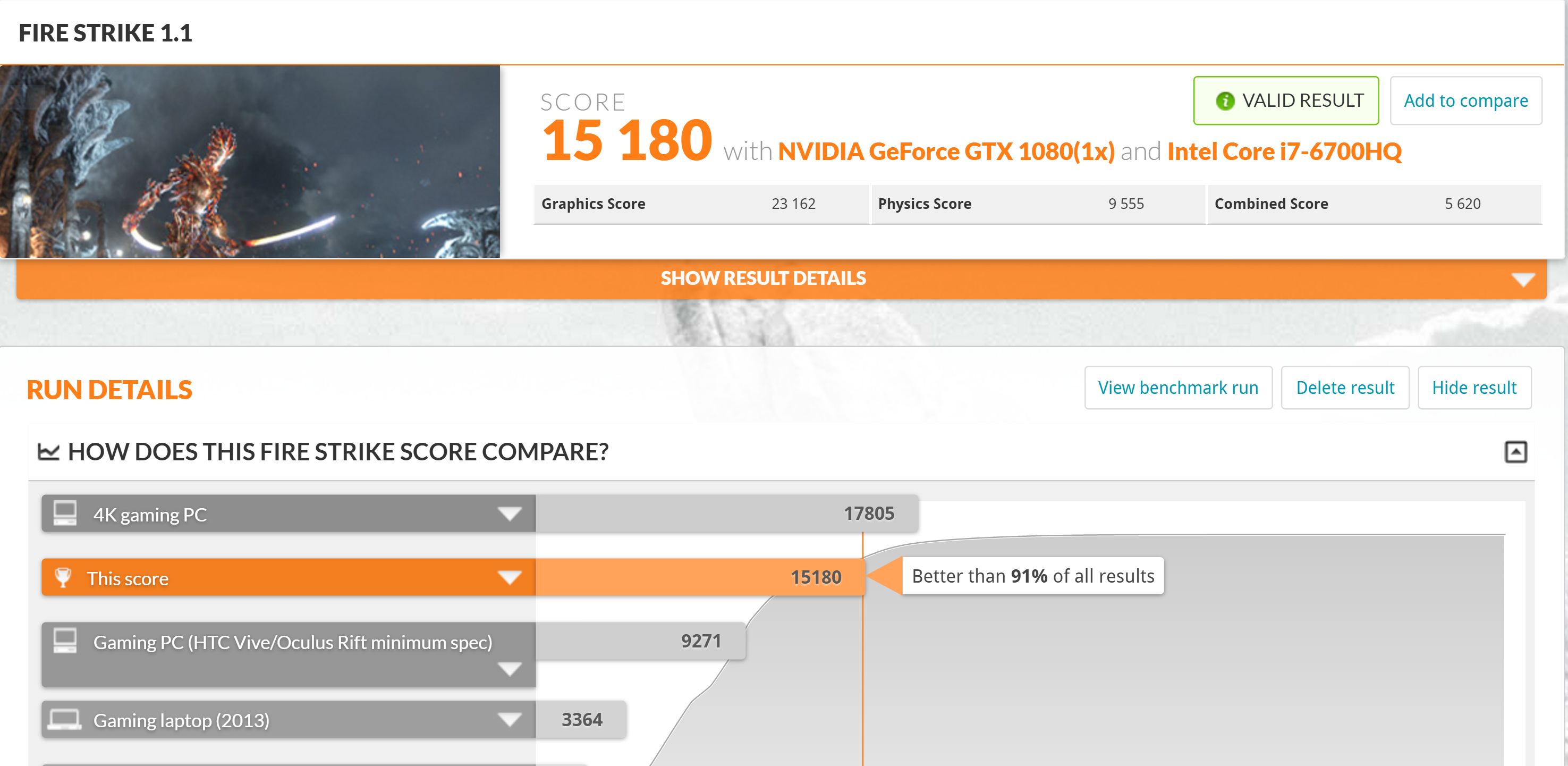Click the Valid Result badge
The image size is (1568, 766).
click(x=1285, y=100)
